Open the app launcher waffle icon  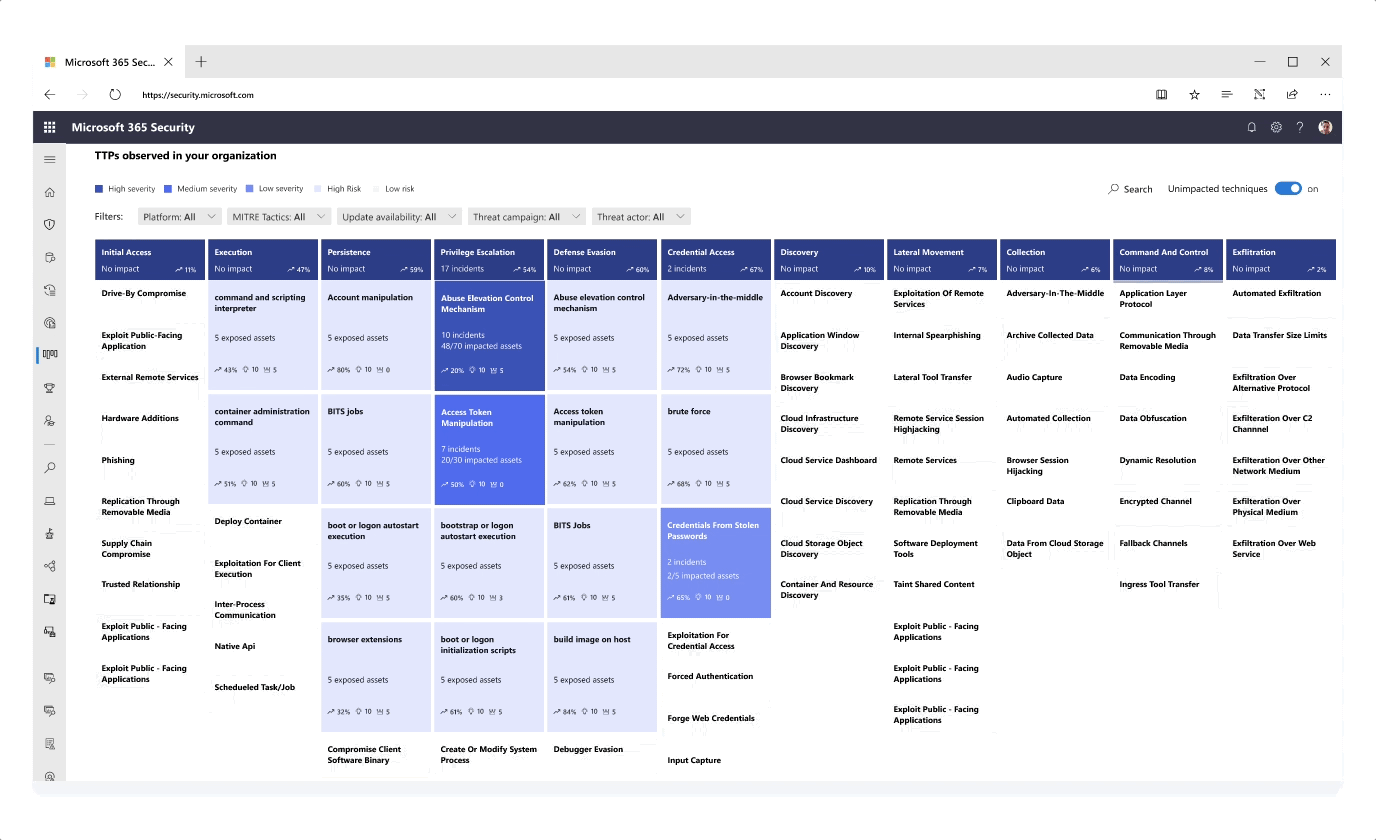pos(49,127)
